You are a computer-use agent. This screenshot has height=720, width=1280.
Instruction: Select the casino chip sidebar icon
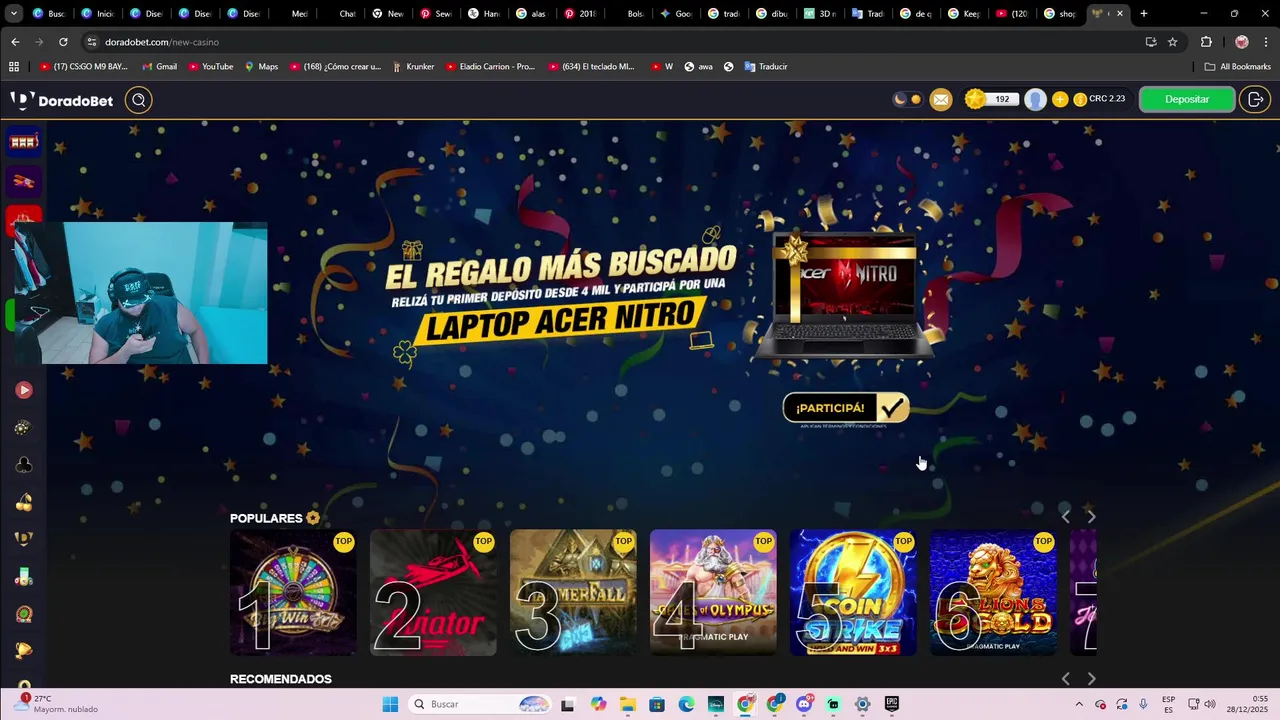(24, 428)
